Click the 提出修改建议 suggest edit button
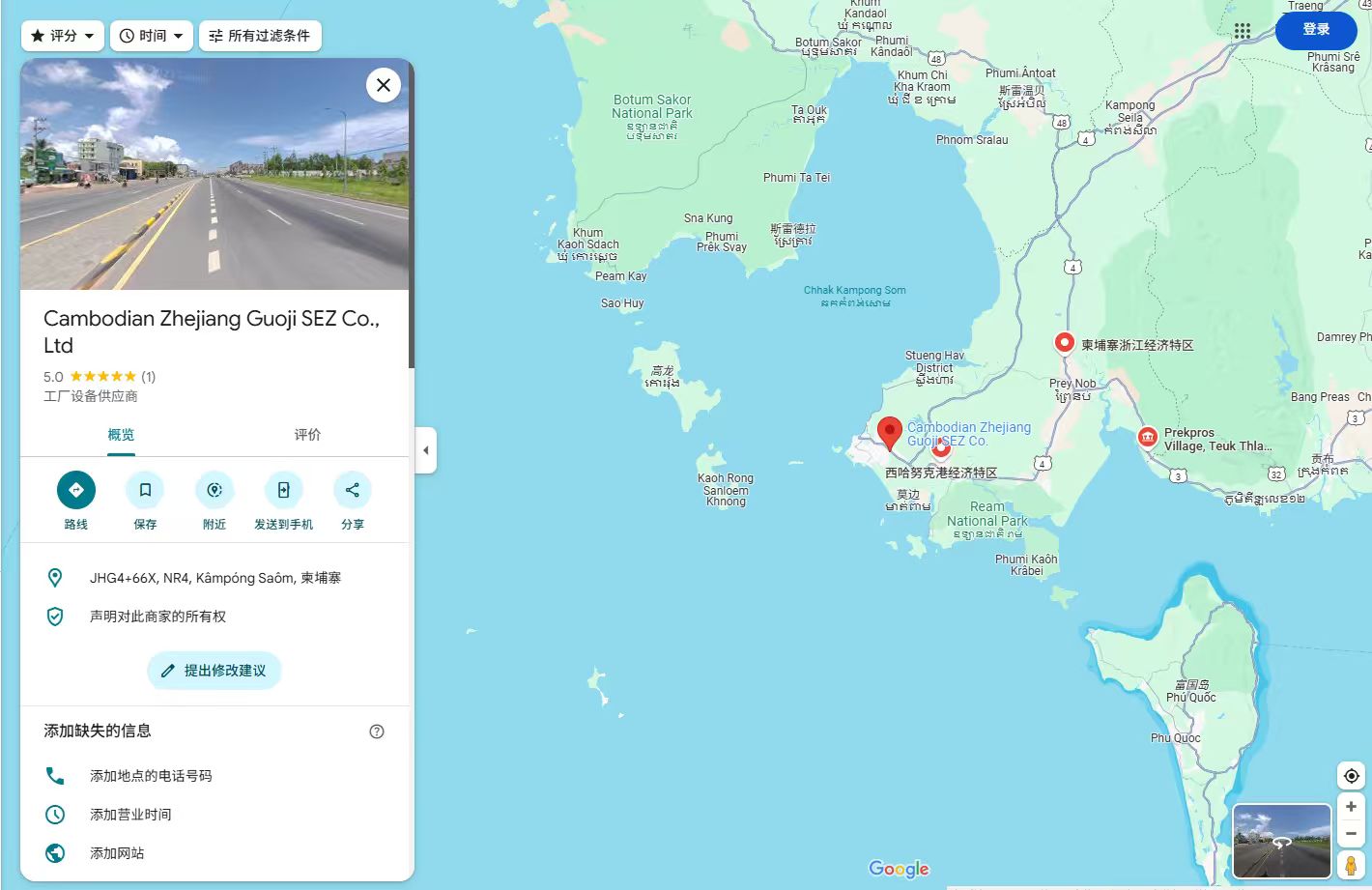Image resolution: width=1372 pixels, height=890 pixels. (x=214, y=671)
